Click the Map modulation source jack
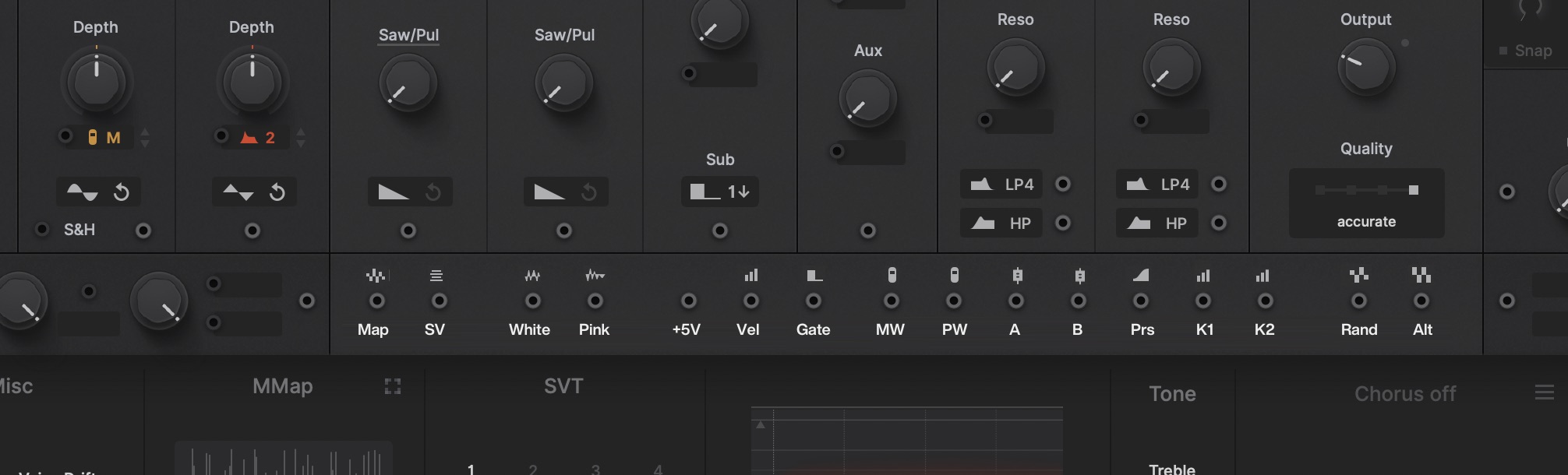The height and width of the screenshot is (475, 1568). click(377, 301)
